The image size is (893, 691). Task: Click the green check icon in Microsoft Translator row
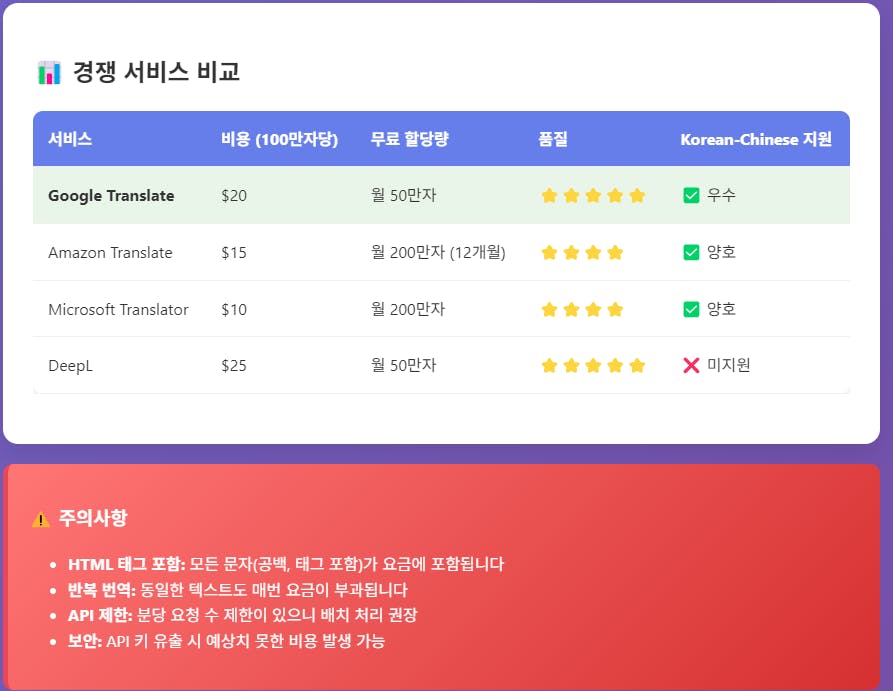[691, 309]
